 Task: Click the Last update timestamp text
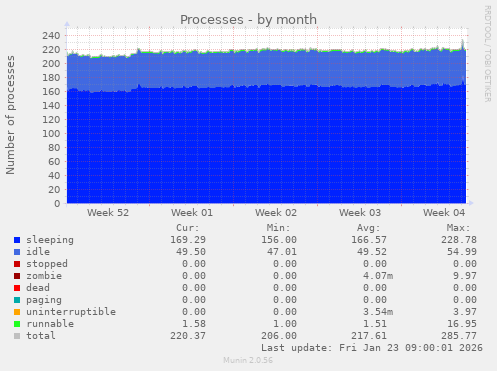pyautogui.click(x=372, y=348)
